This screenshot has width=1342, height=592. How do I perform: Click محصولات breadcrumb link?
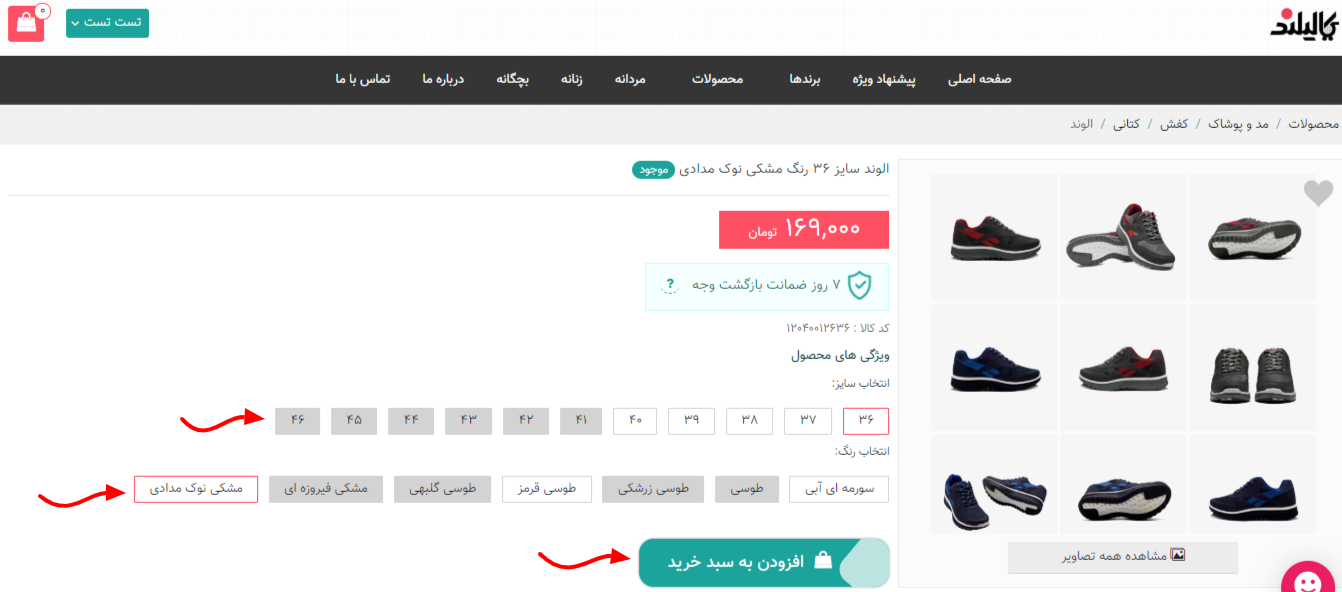[1313, 124]
